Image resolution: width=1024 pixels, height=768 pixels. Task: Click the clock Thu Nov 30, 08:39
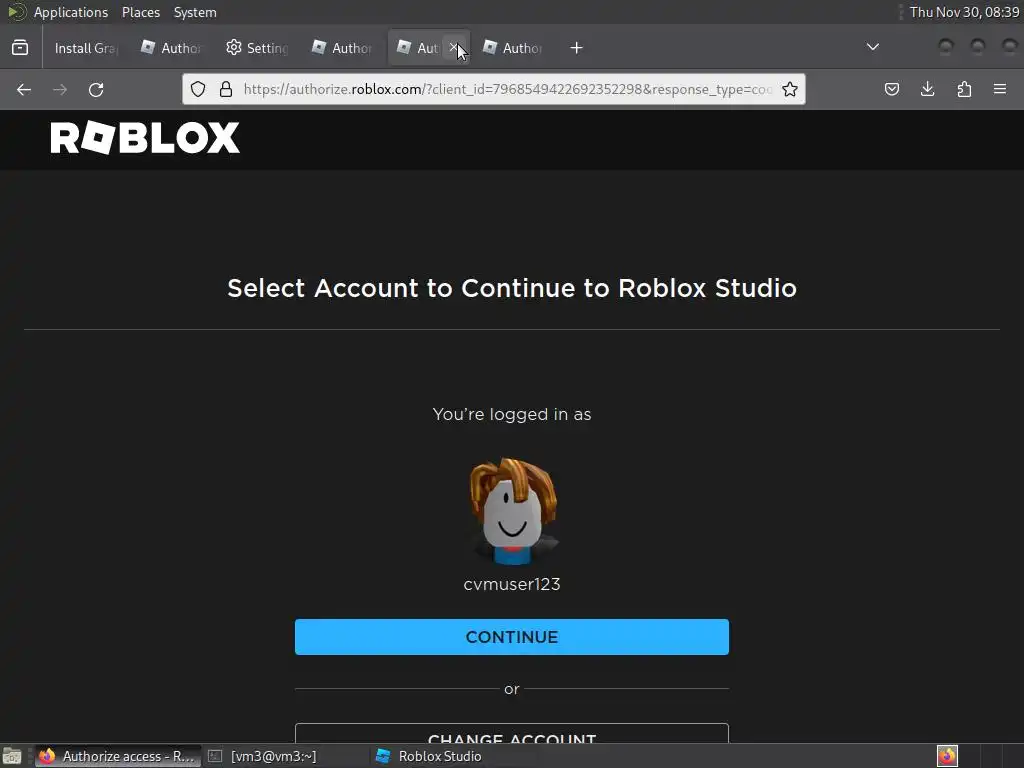pos(964,12)
